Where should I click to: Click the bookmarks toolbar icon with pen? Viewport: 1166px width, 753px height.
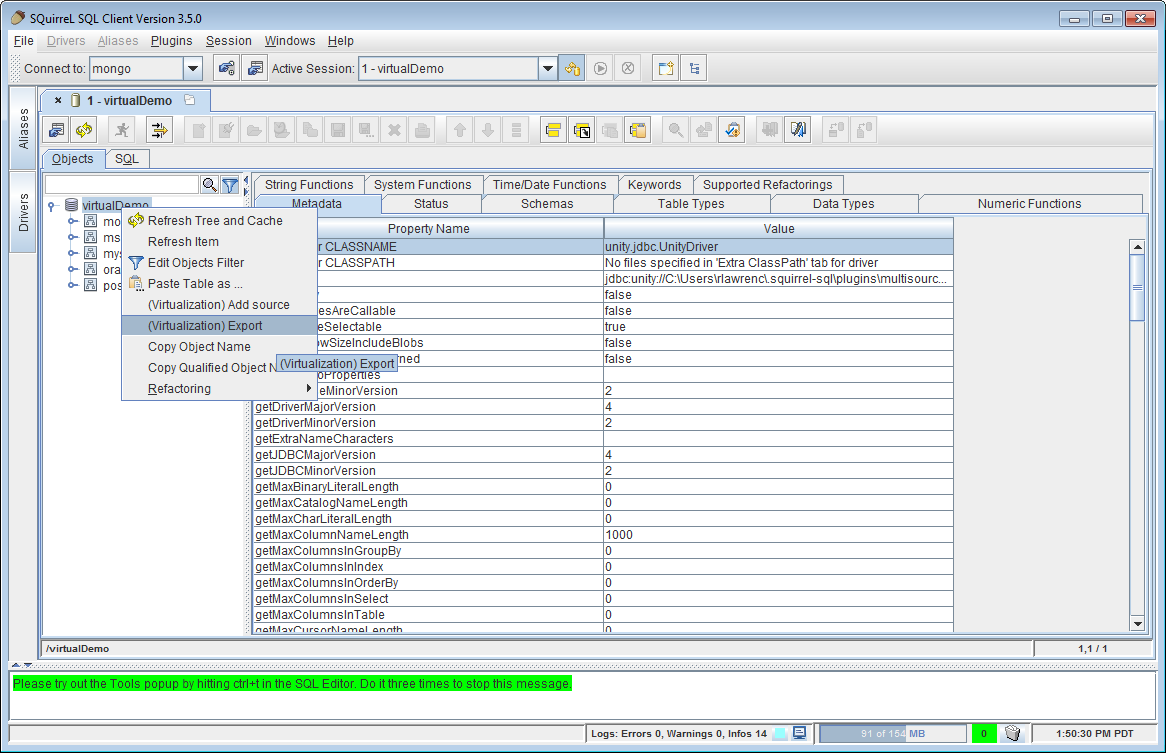coord(797,129)
